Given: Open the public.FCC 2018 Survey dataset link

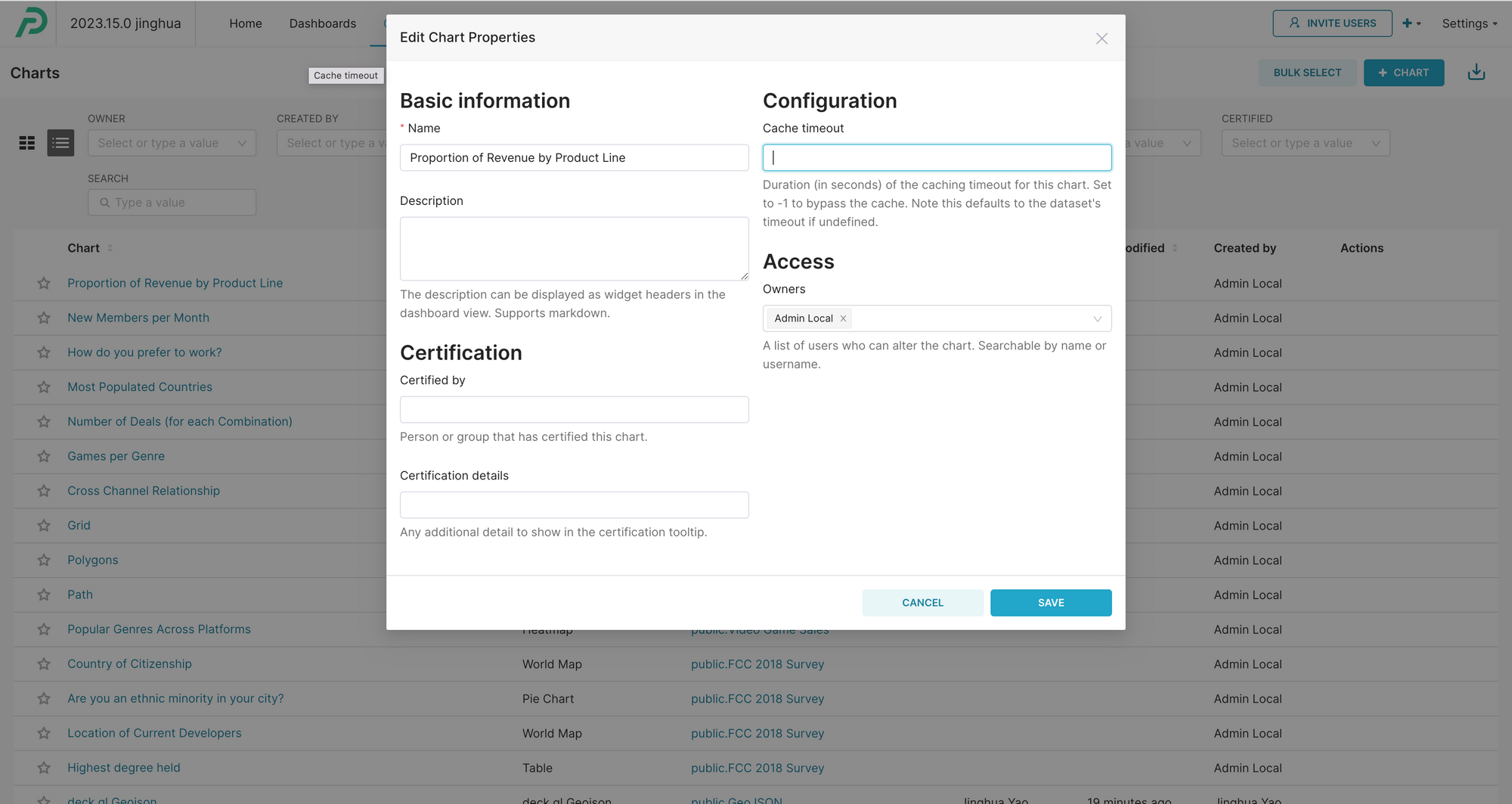Looking at the screenshot, I should [x=758, y=663].
